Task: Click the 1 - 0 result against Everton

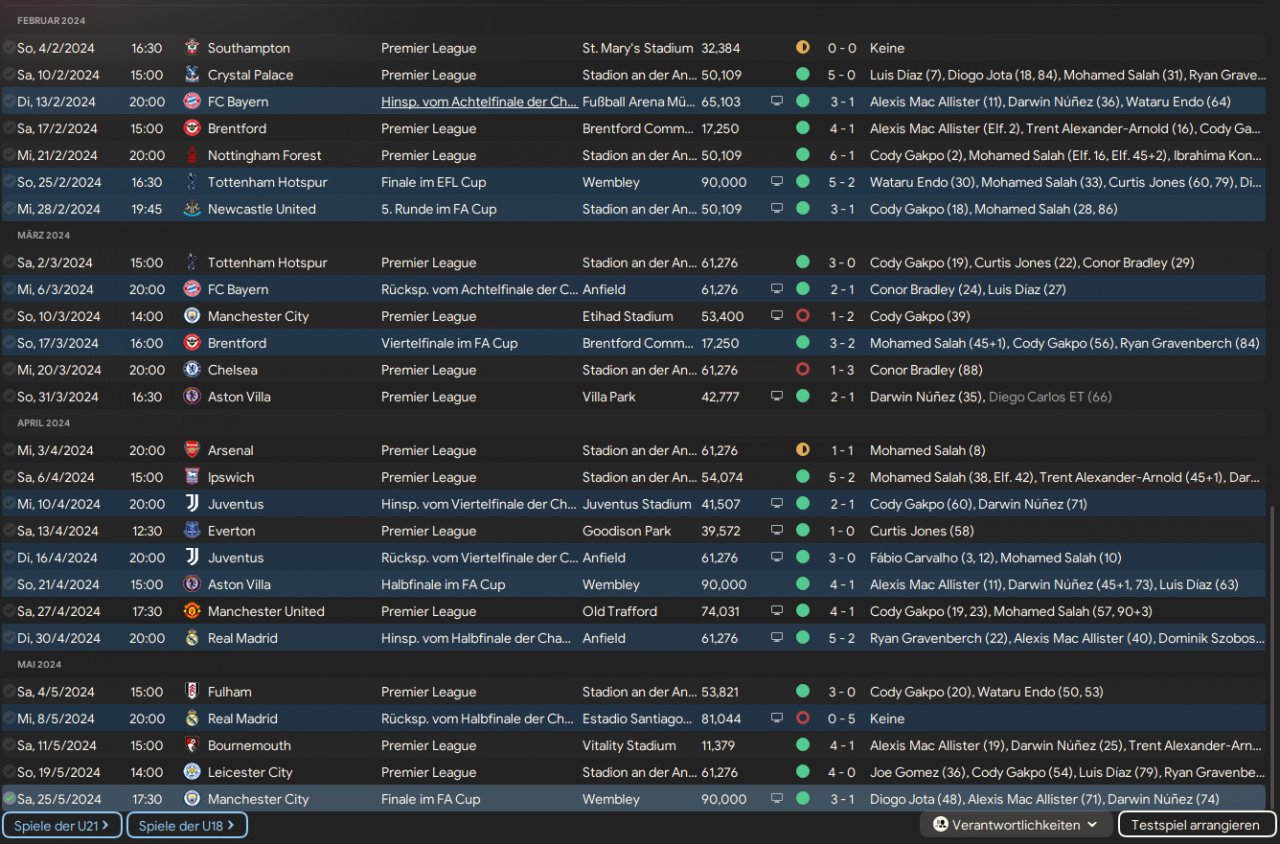Action: pos(841,531)
